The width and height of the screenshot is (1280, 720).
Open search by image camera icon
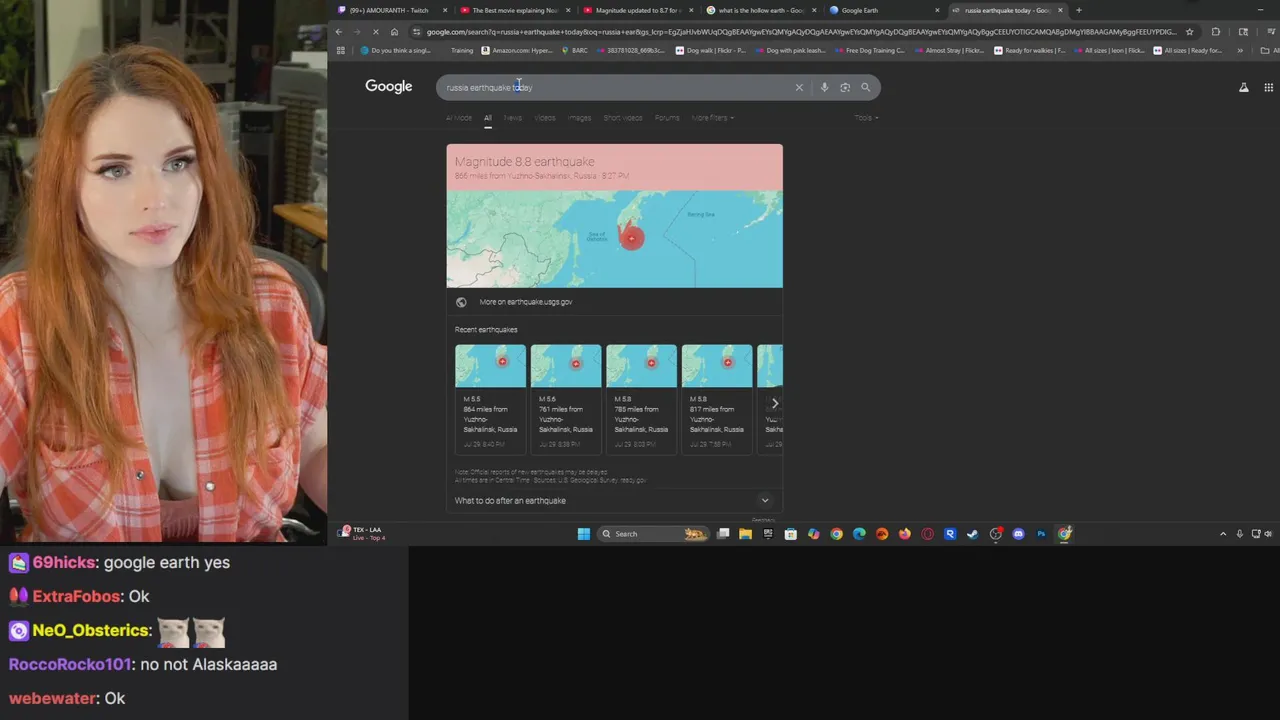[x=845, y=88]
